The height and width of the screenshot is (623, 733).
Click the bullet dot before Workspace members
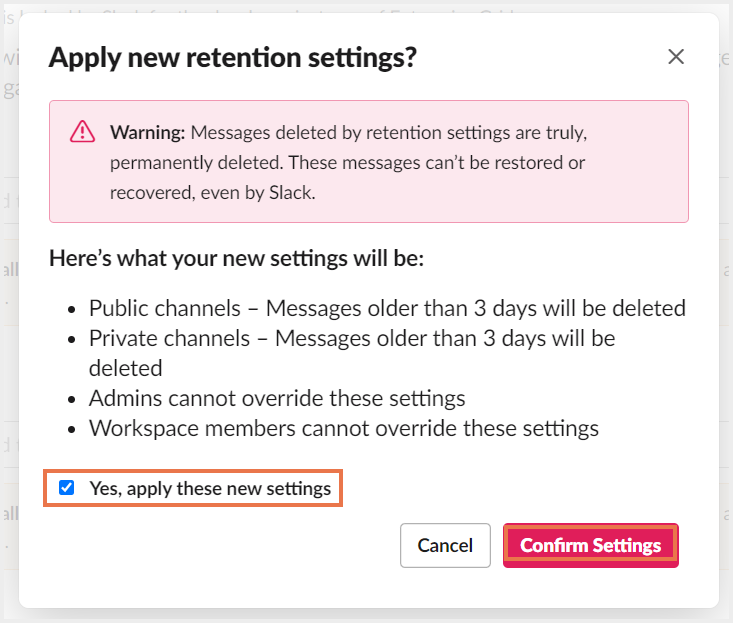tap(68, 429)
